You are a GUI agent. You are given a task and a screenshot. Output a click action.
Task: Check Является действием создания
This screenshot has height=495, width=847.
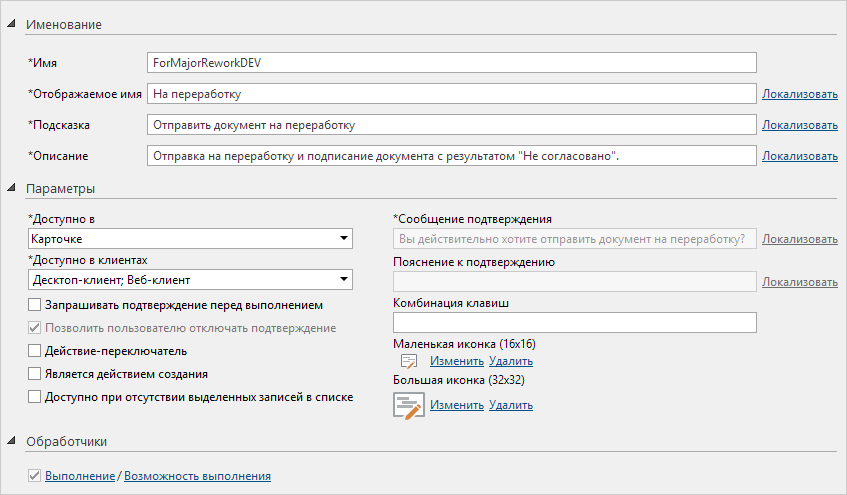click(35, 374)
